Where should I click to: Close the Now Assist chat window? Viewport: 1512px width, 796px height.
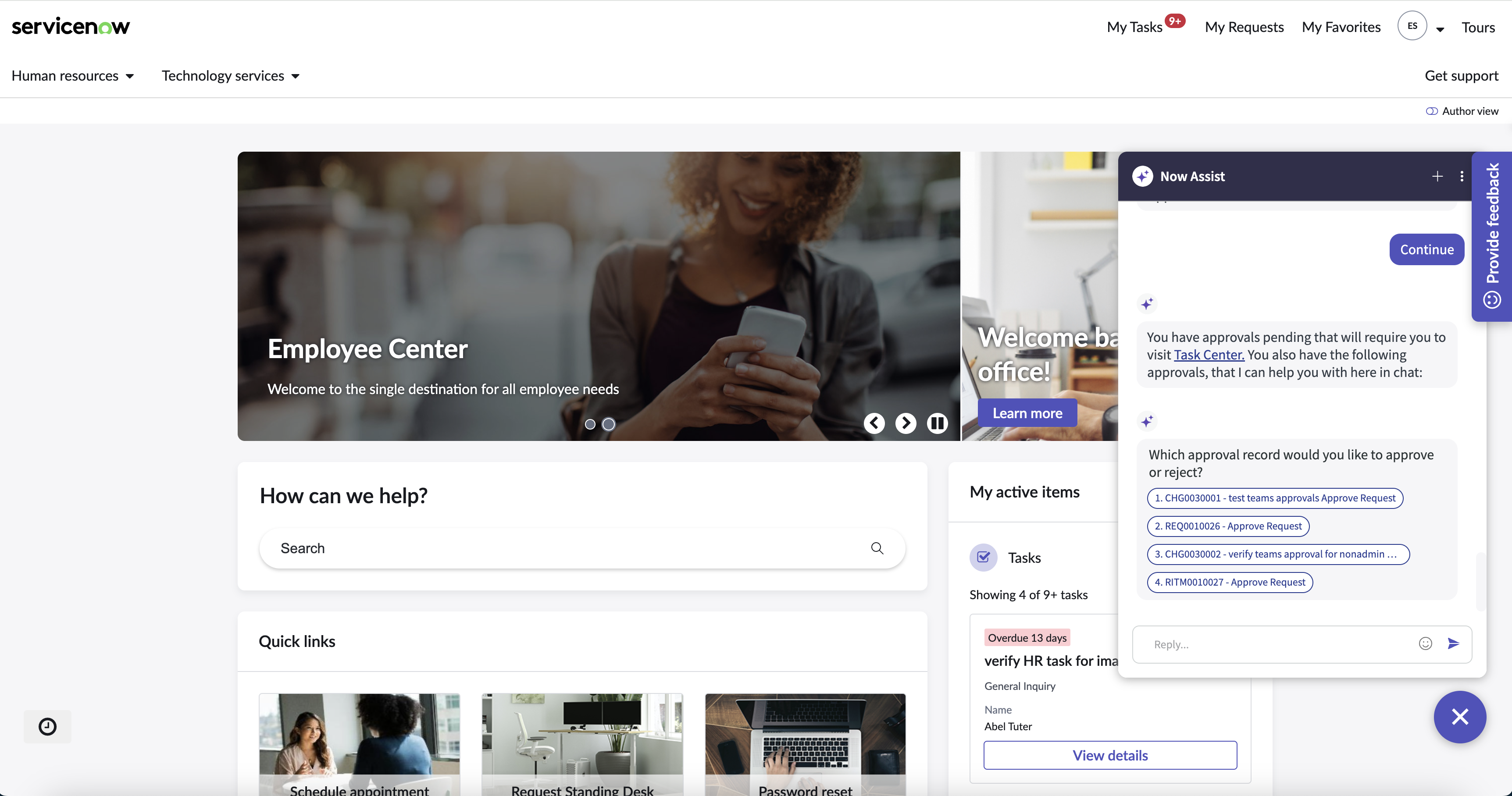pyautogui.click(x=1460, y=716)
